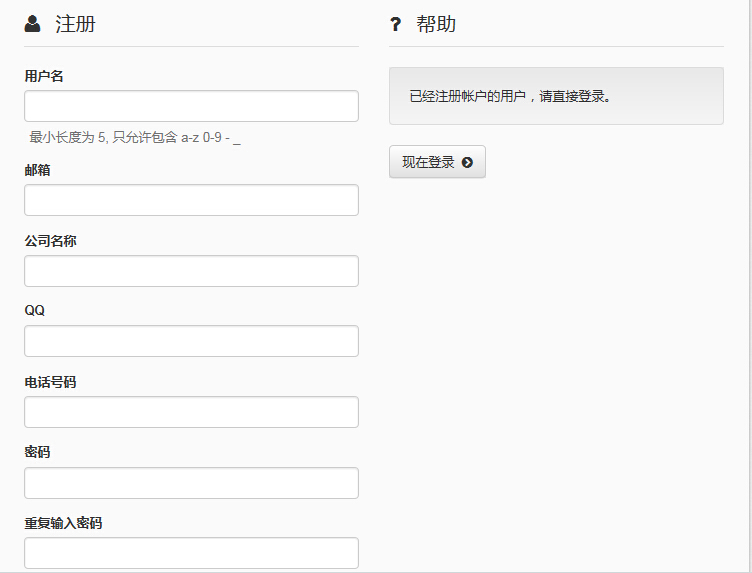
Task: Focus the 邮箱 input field
Action: 191,200
